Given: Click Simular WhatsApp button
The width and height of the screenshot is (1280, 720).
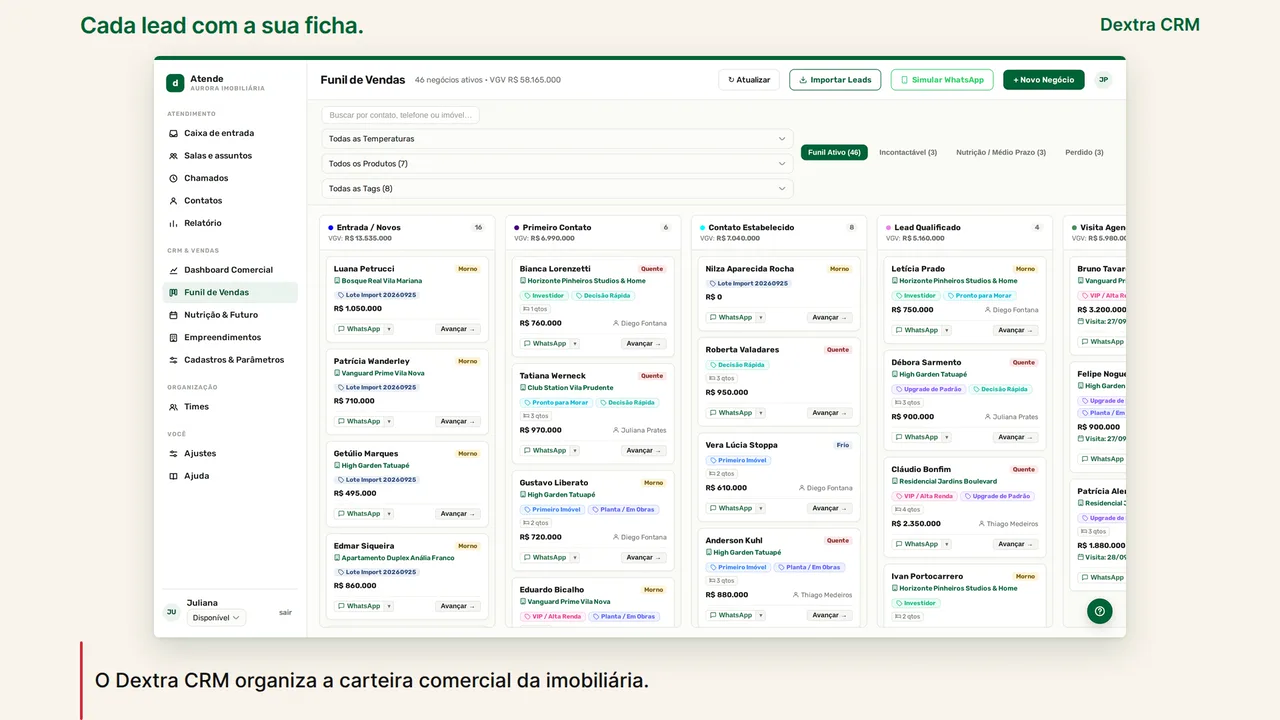Looking at the screenshot, I should (x=942, y=80).
